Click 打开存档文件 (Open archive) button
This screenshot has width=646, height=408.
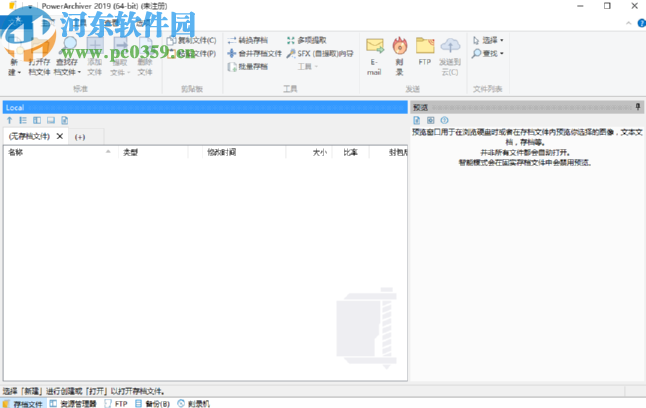pyautogui.click(x=39, y=56)
